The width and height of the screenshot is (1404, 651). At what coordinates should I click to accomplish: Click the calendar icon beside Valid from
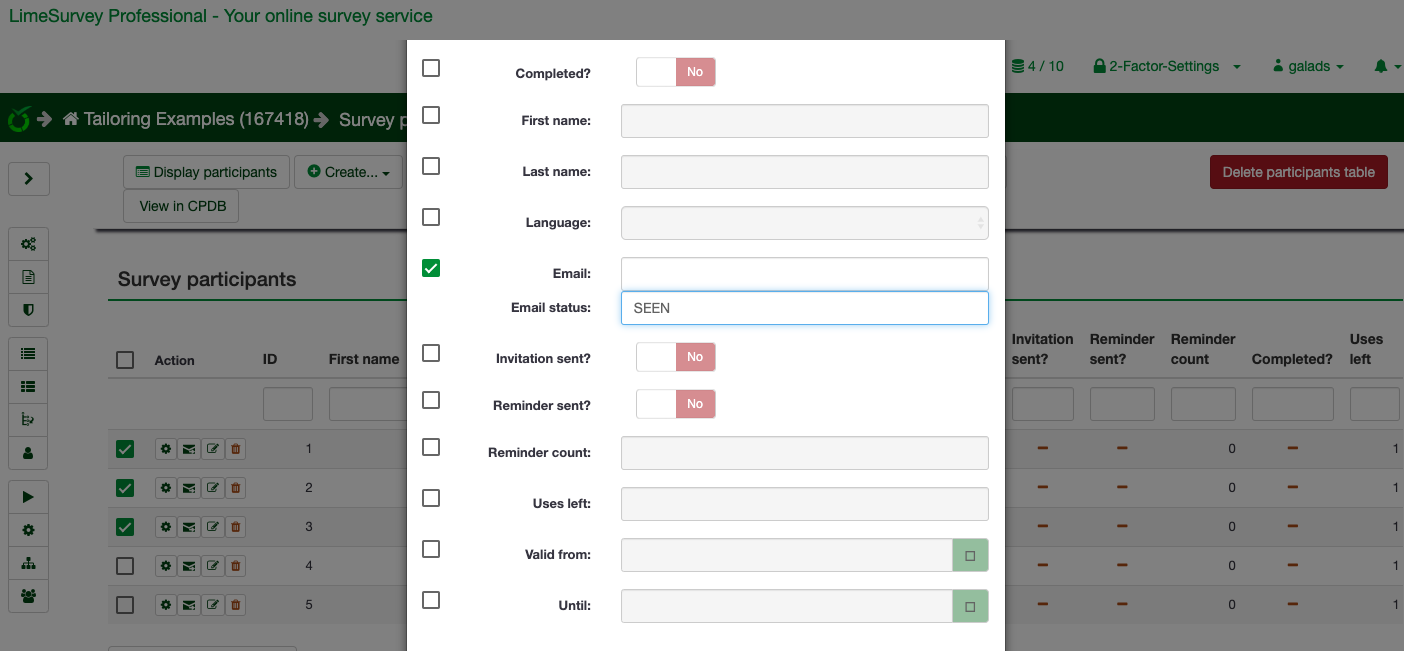[x=969, y=555]
